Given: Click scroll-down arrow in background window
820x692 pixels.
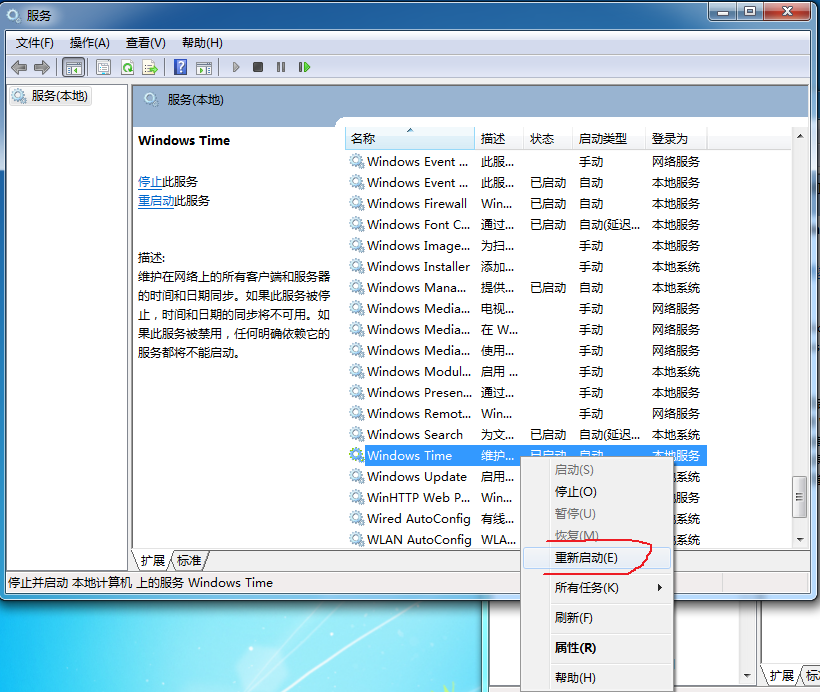Looking at the screenshot, I should point(747,676).
